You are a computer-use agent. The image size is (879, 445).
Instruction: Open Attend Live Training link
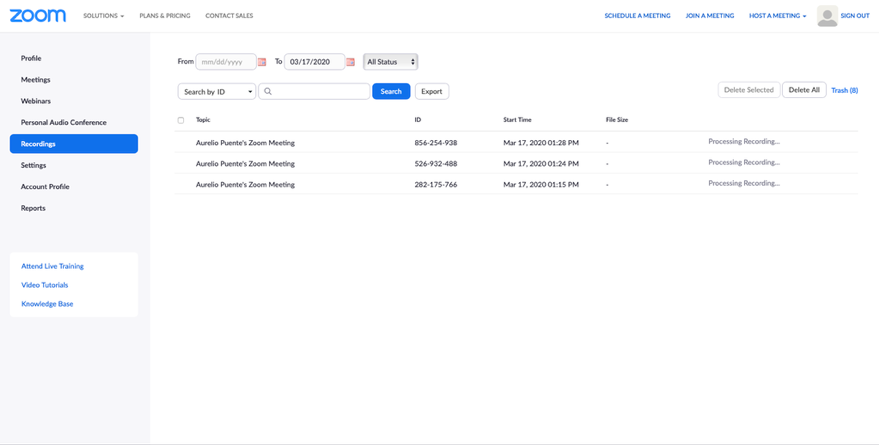53,266
